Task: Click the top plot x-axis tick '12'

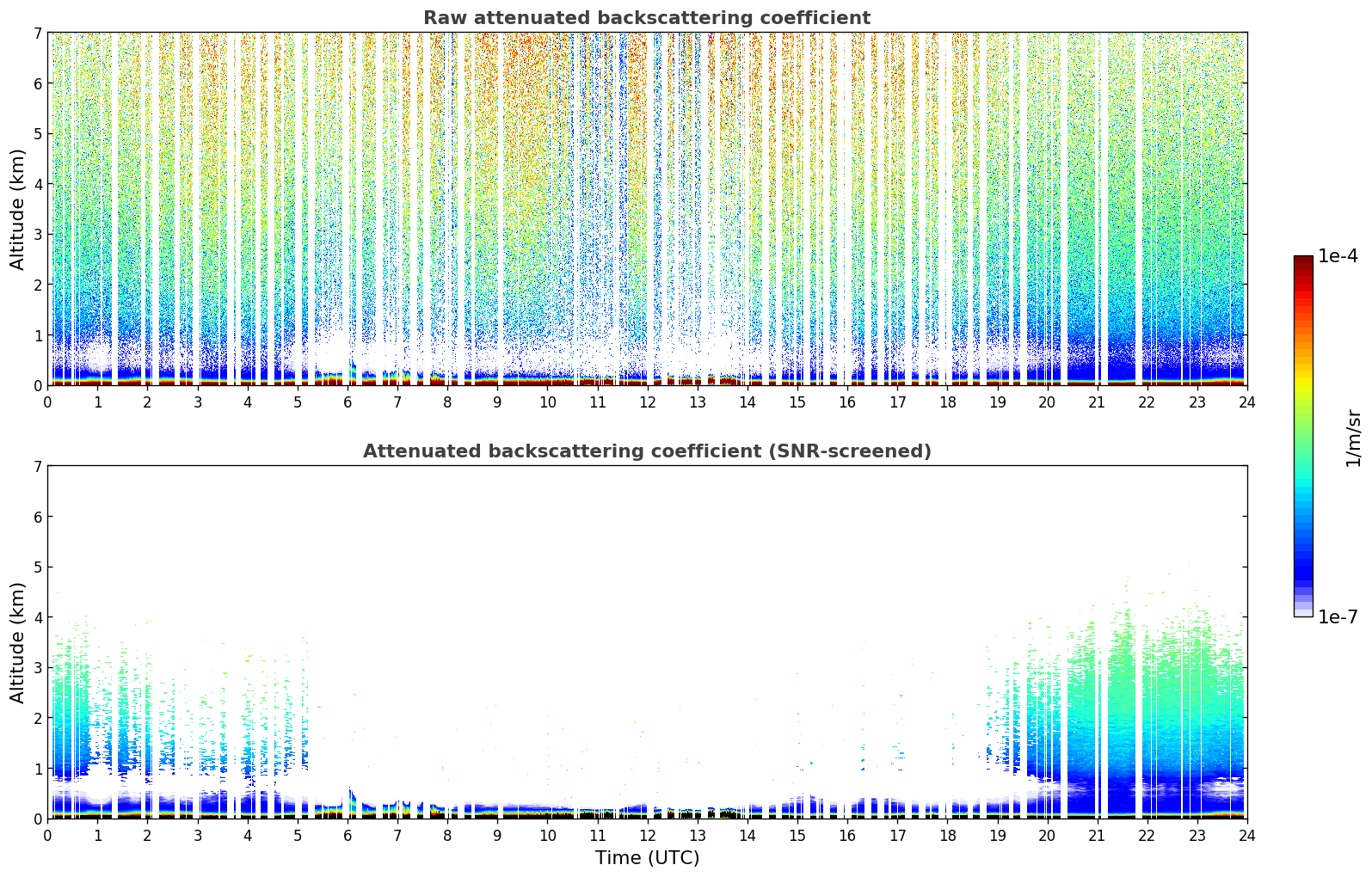Action: [x=647, y=402]
